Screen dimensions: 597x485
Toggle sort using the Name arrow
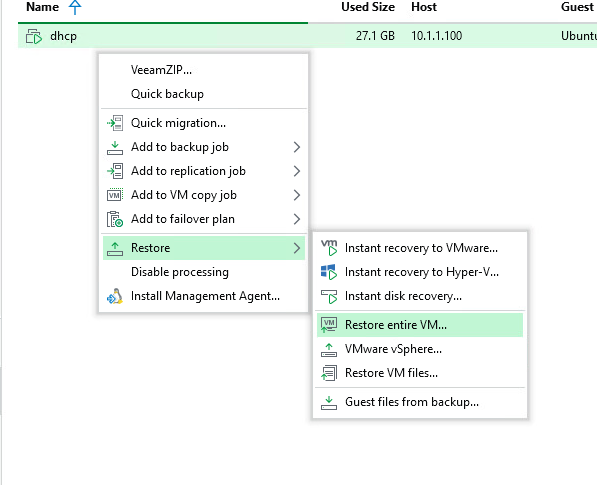[x=75, y=7]
